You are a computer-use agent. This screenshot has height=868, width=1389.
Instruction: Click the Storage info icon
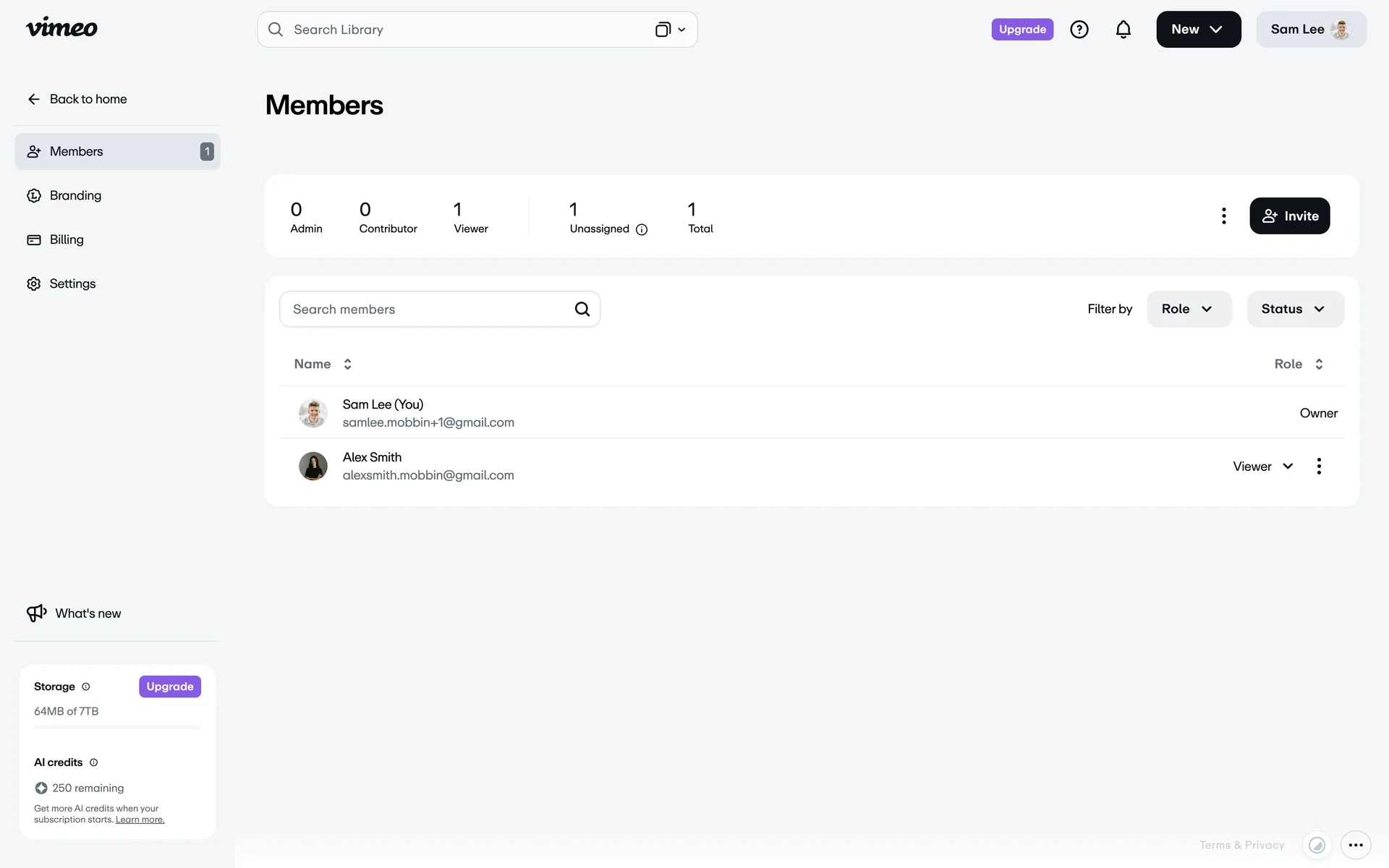(x=86, y=686)
